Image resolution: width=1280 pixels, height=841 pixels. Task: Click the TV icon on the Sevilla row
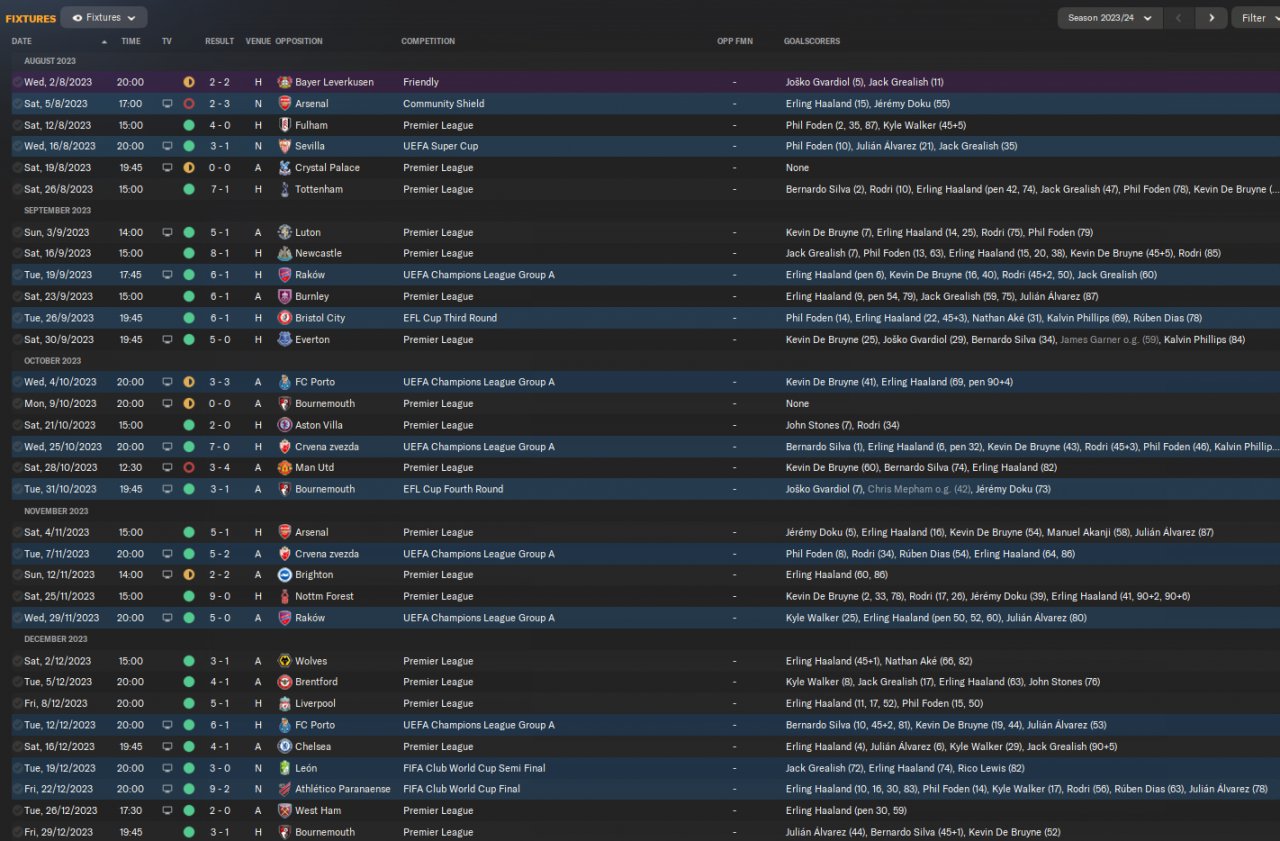click(167, 146)
